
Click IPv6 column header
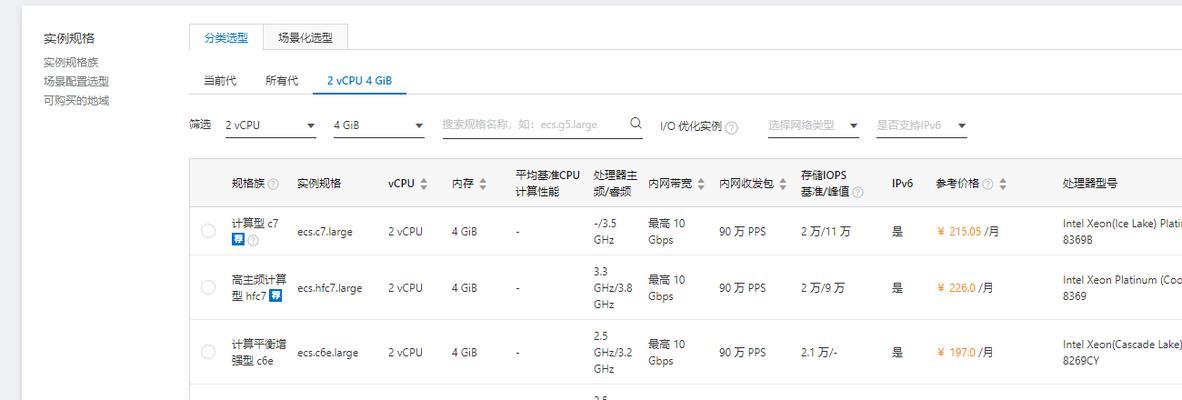coord(902,184)
